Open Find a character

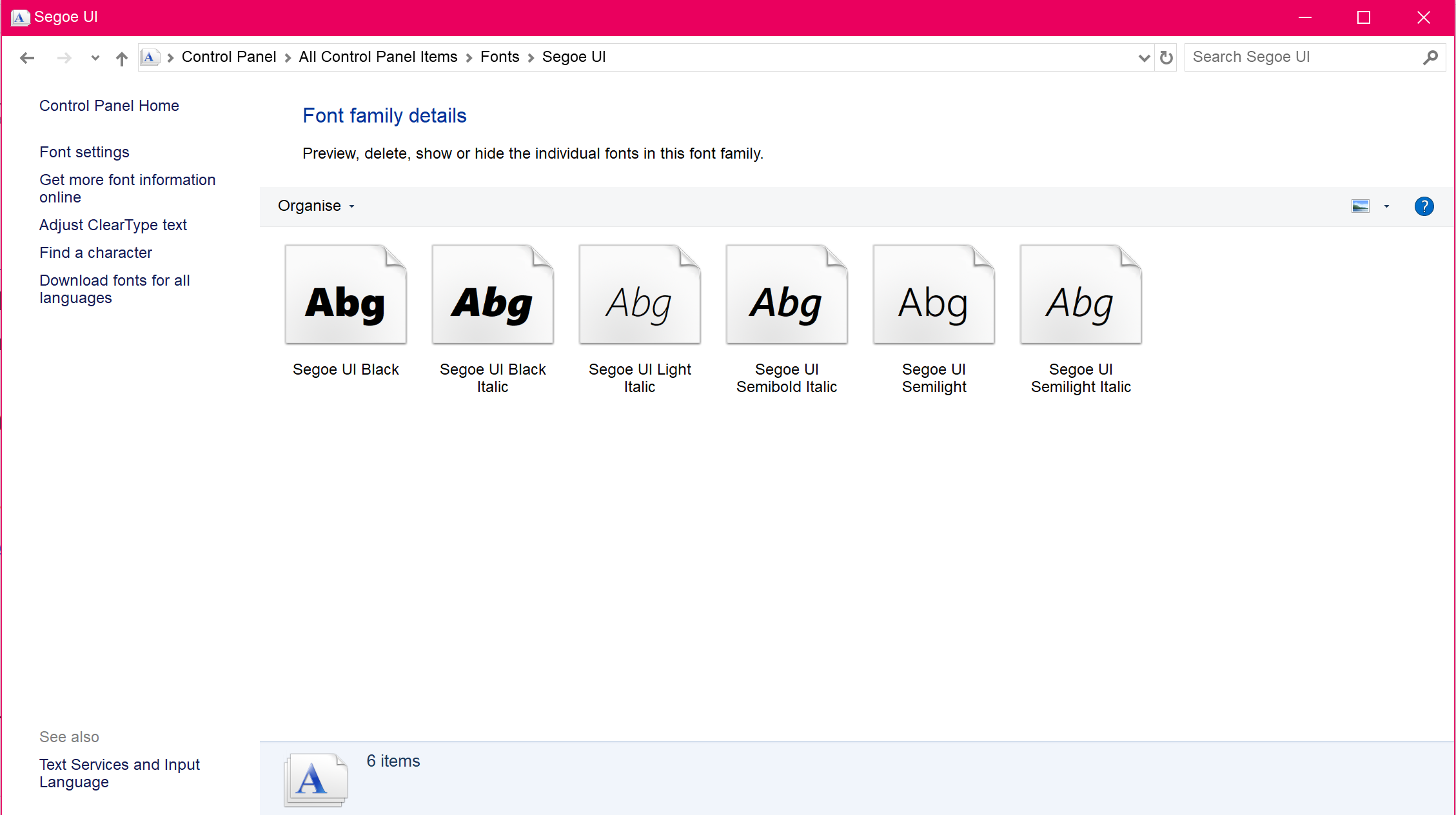(95, 253)
